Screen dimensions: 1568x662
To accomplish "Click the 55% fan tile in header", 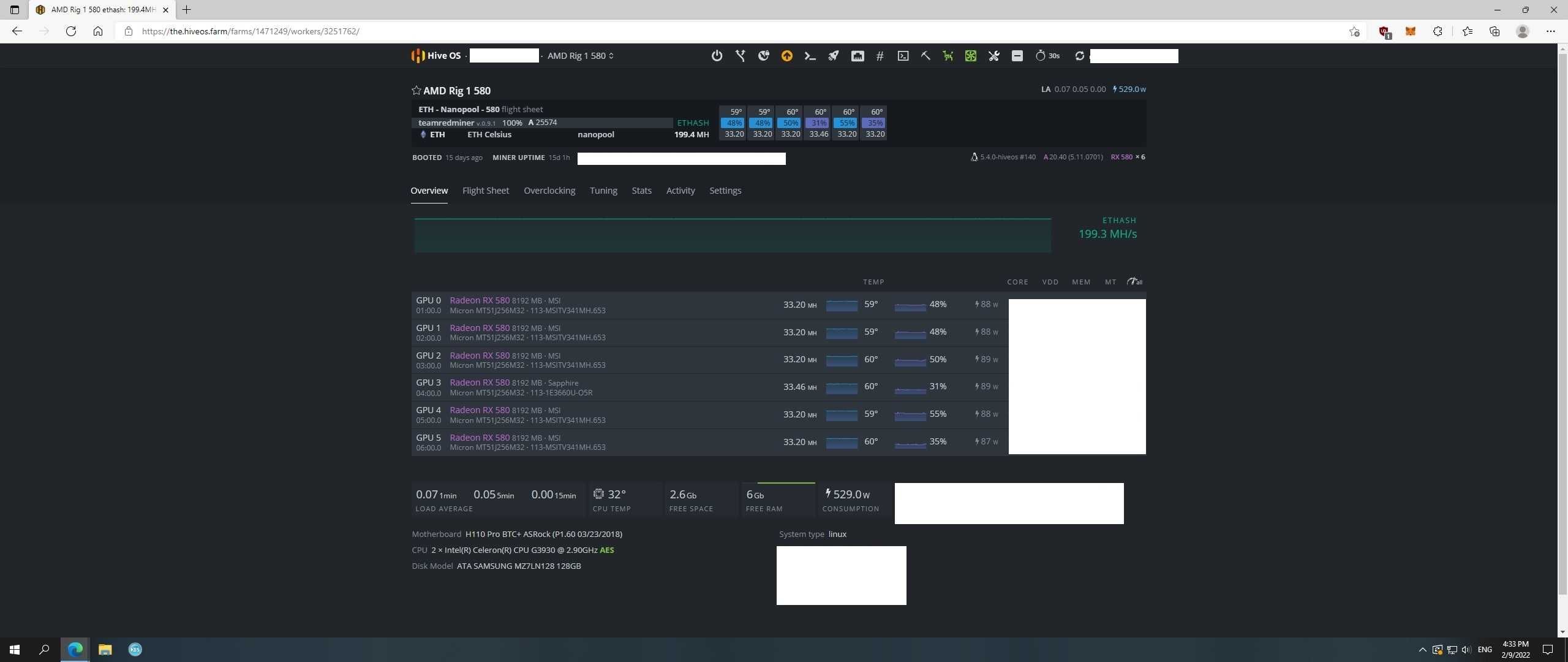I will point(846,123).
